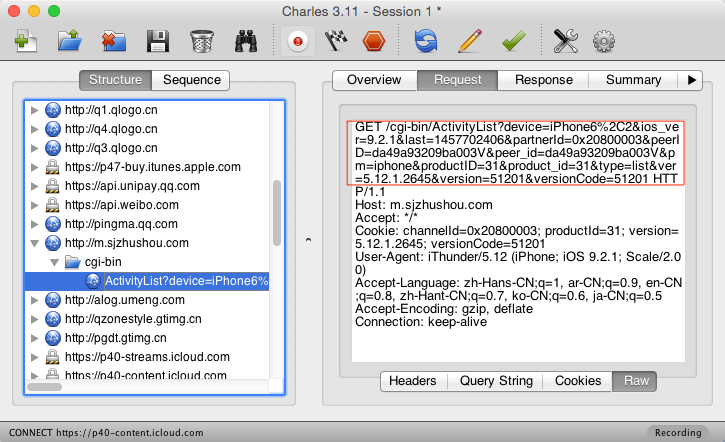Expand http://pingma.qq.com node

tap(34, 224)
